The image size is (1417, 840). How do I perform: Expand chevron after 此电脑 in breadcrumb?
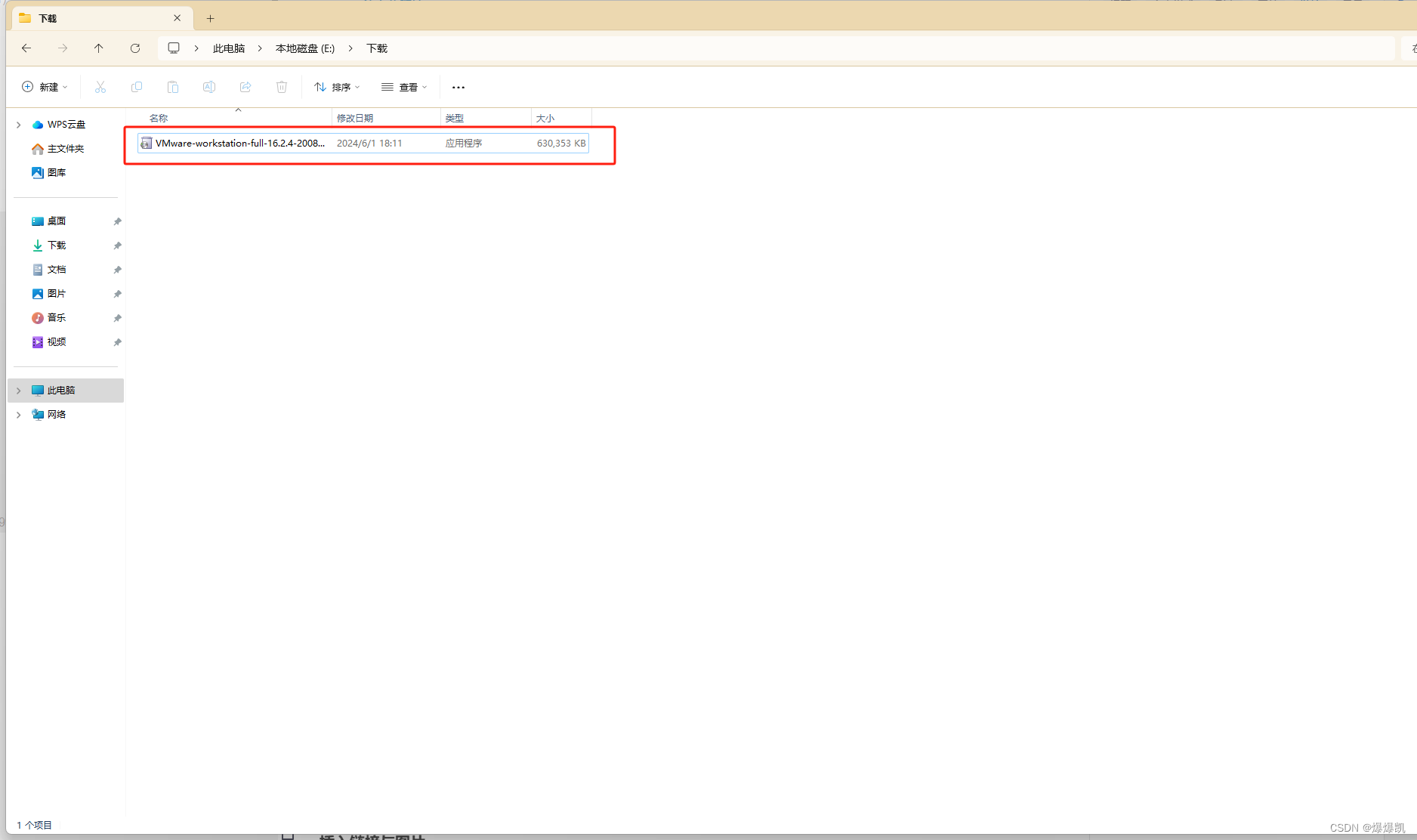[260, 48]
